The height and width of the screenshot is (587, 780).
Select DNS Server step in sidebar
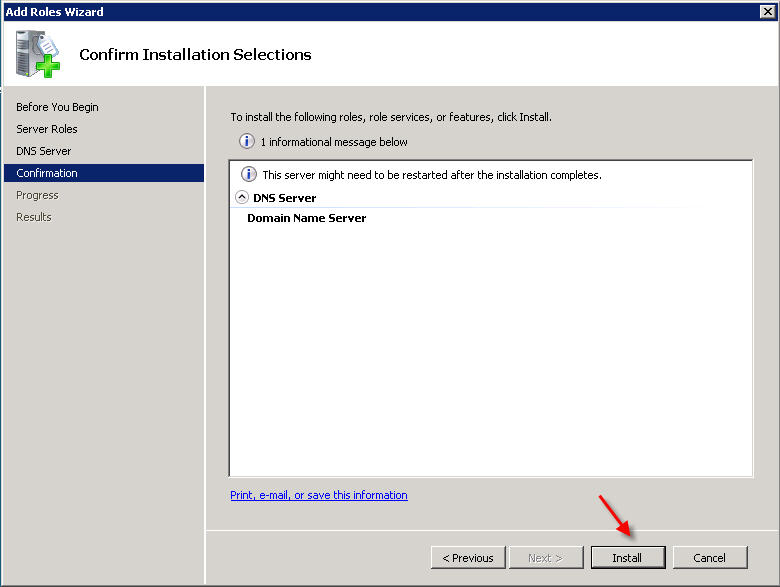point(44,151)
